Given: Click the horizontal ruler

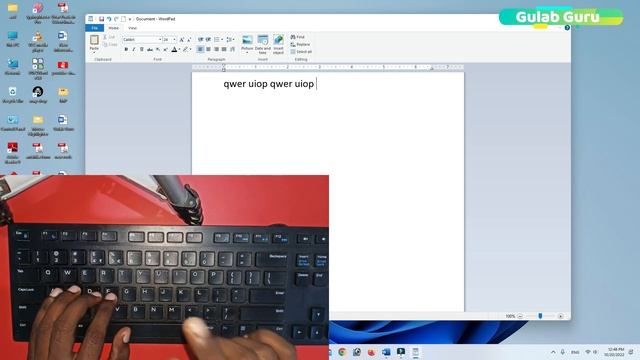Looking at the screenshot, I should [328, 67].
